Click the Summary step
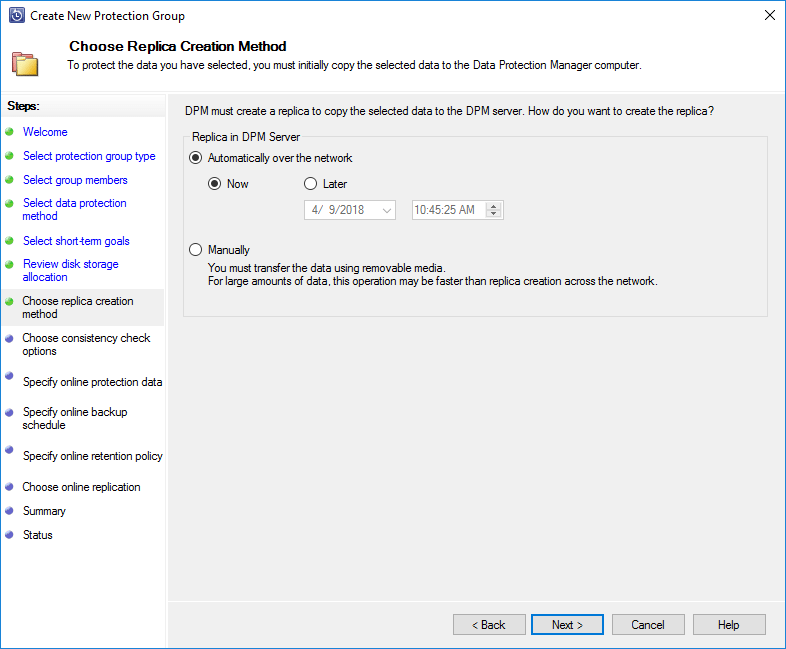Viewport: 786px width, 649px height. 44,511
